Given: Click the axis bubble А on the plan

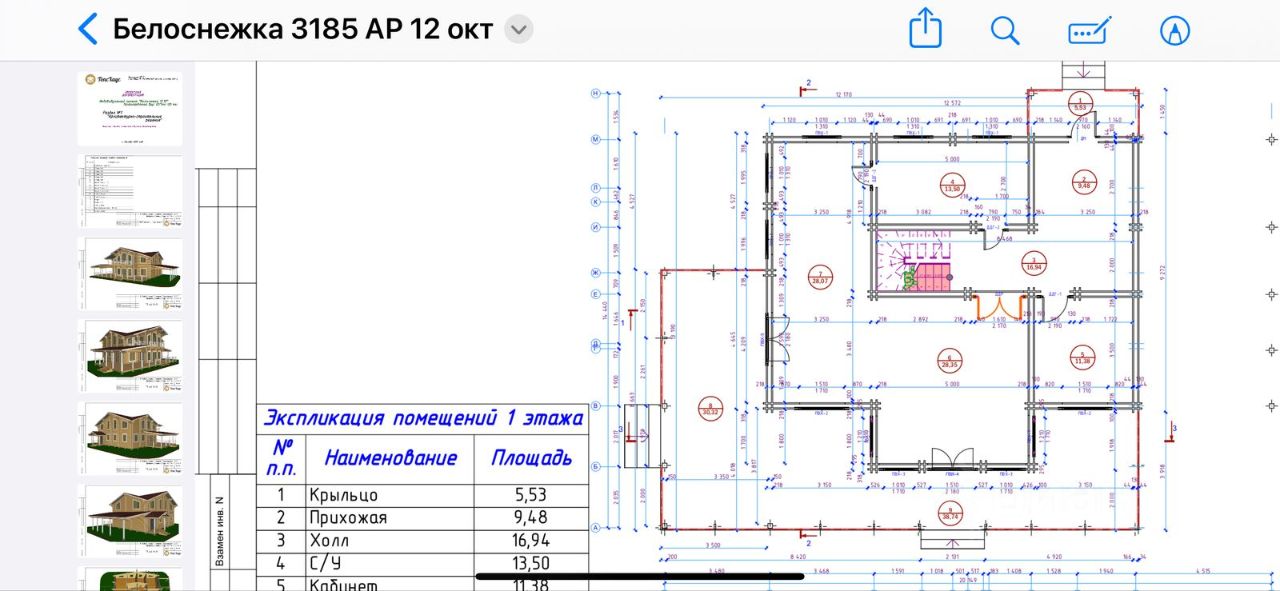Looking at the screenshot, I should [594, 528].
